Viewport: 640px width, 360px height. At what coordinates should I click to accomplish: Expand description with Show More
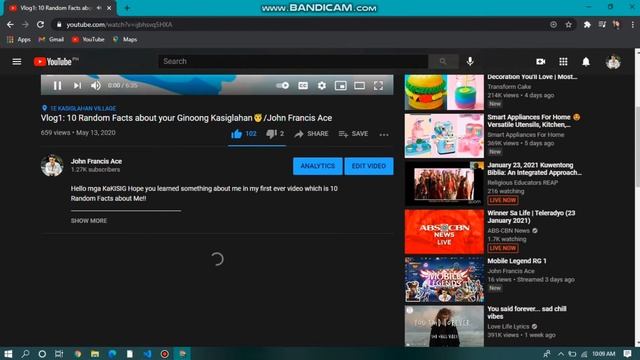(89, 220)
